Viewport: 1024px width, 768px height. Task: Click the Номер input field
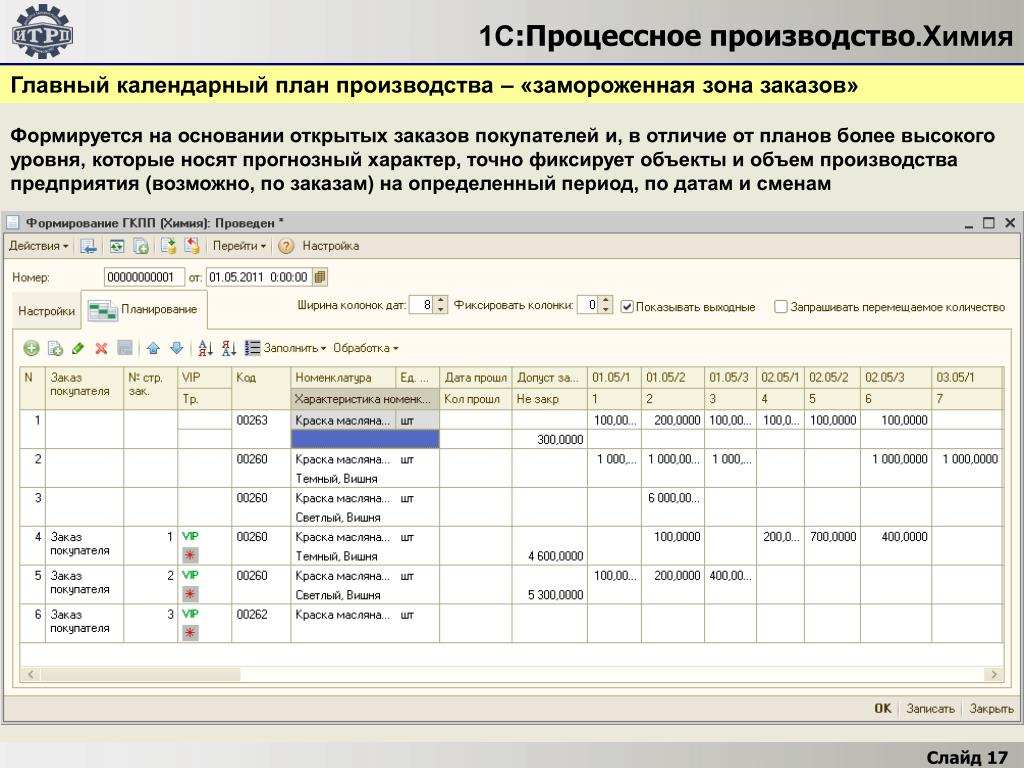142,277
